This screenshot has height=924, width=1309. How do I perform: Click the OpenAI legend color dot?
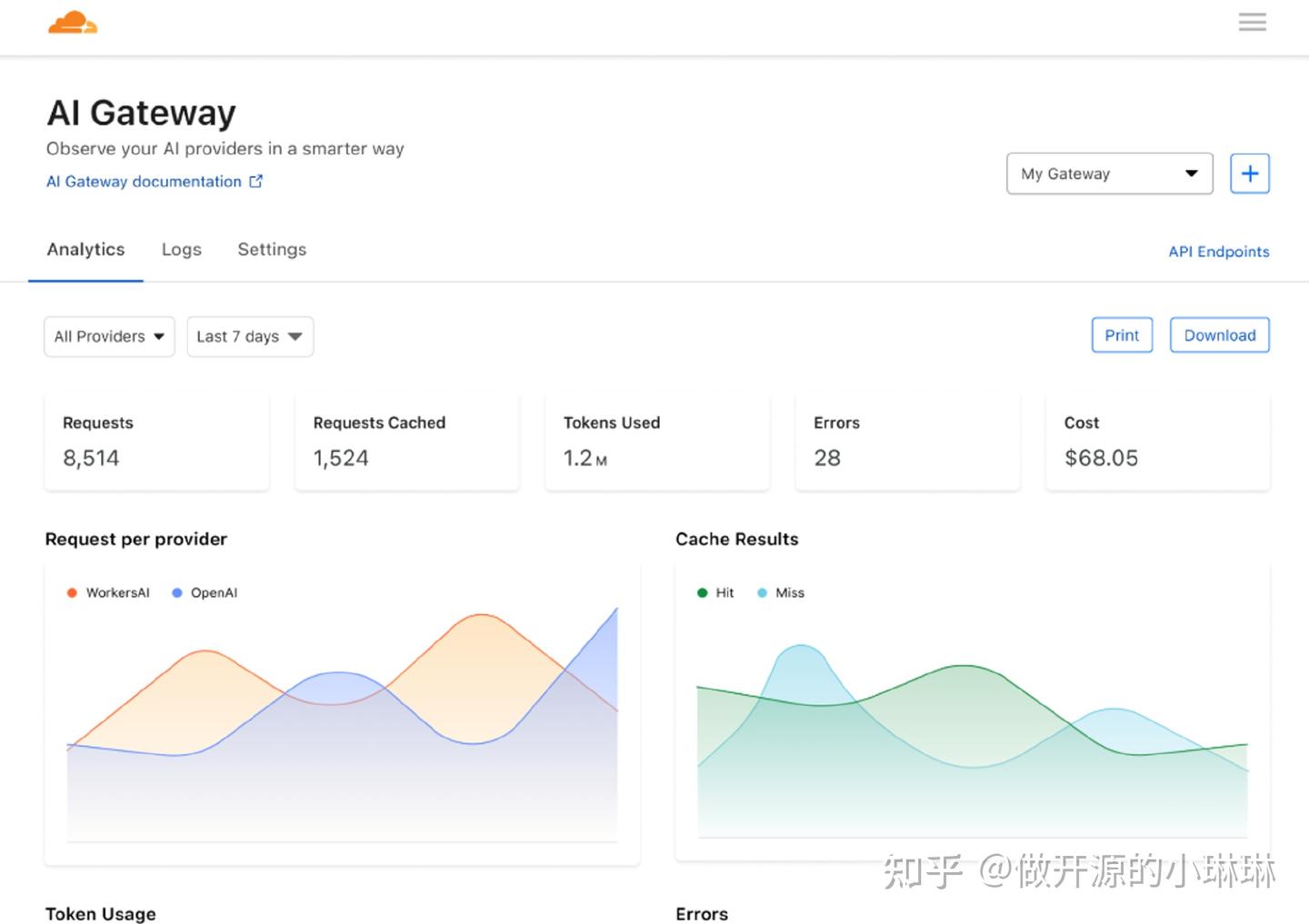[x=175, y=592]
